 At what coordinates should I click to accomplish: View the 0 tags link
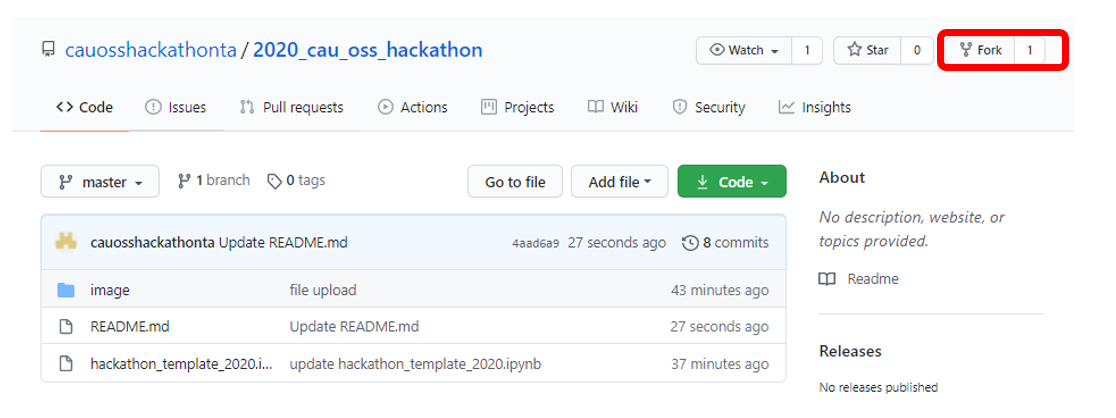coord(296,180)
